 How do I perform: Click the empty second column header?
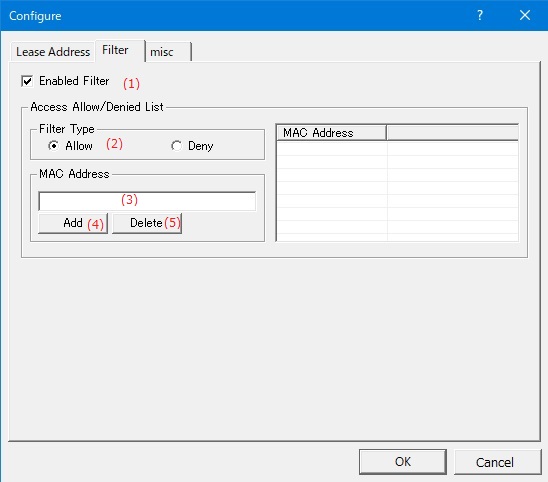click(x=452, y=132)
